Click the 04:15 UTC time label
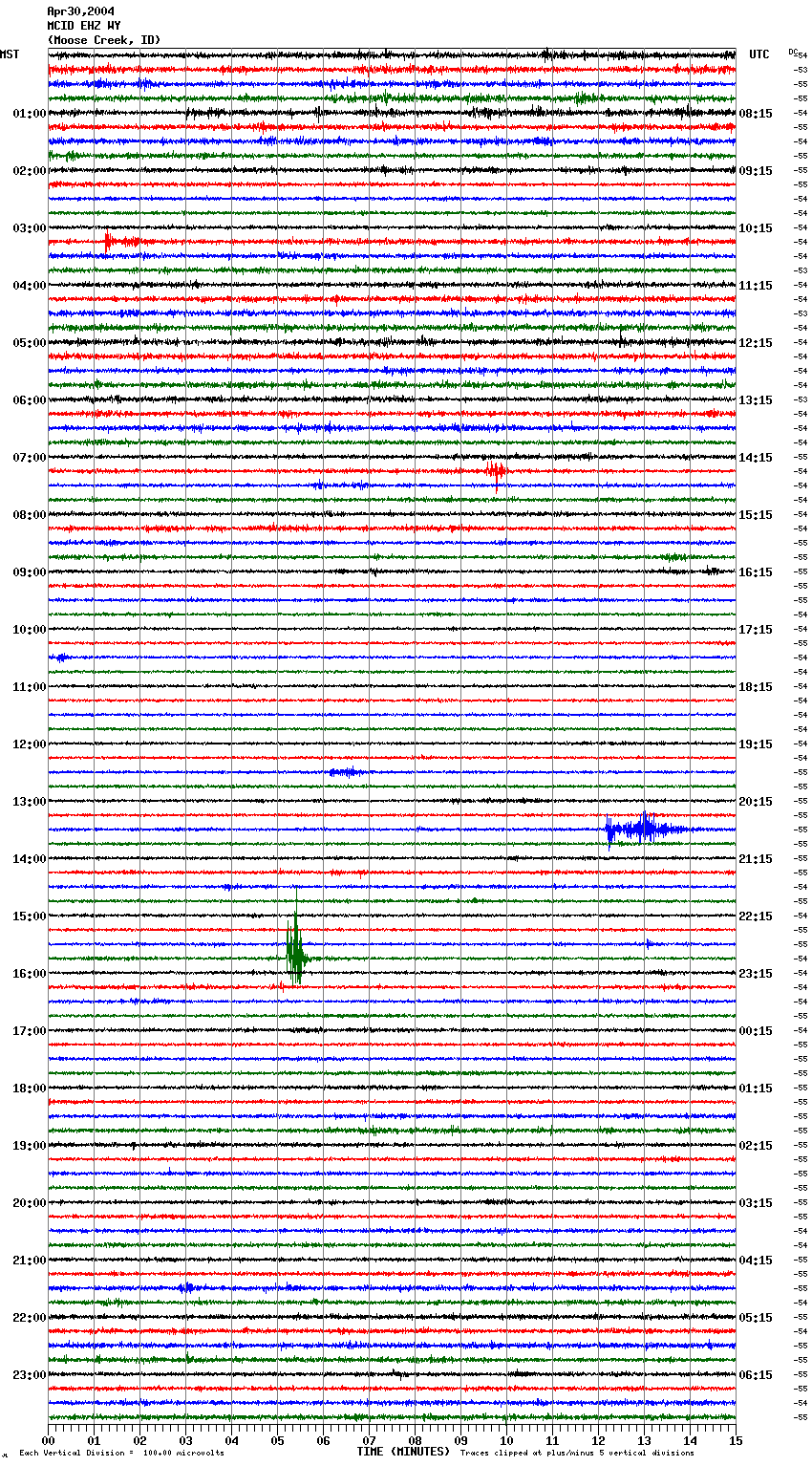This screenshot has width=812, height=1466. [756, 1261]
